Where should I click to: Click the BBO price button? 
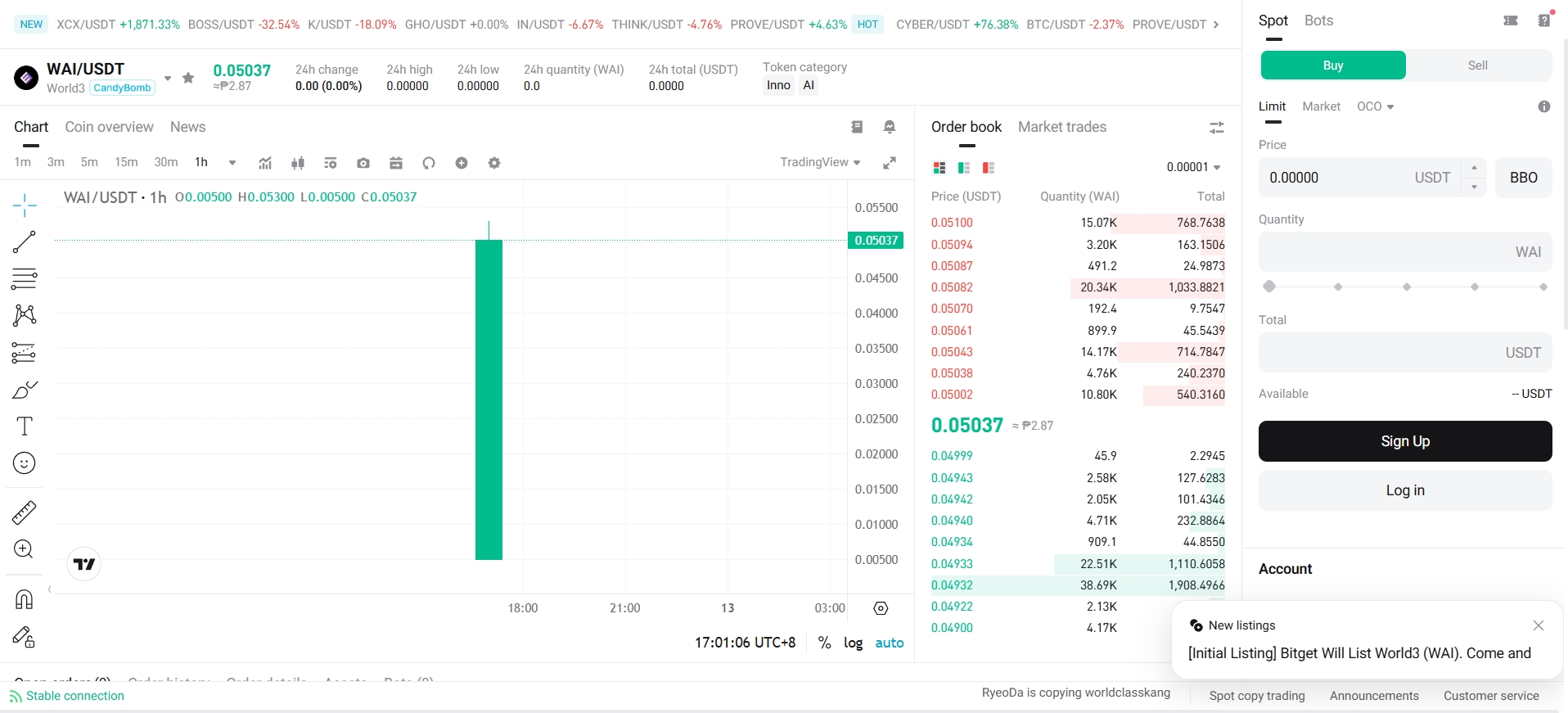1524,178
